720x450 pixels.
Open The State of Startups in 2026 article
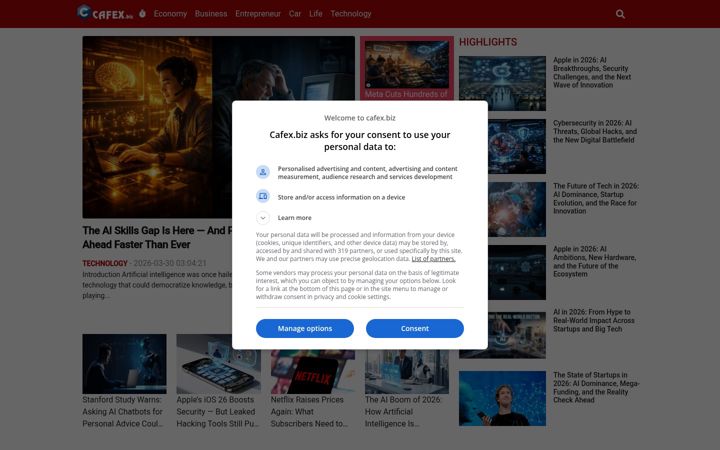(596, 388)
